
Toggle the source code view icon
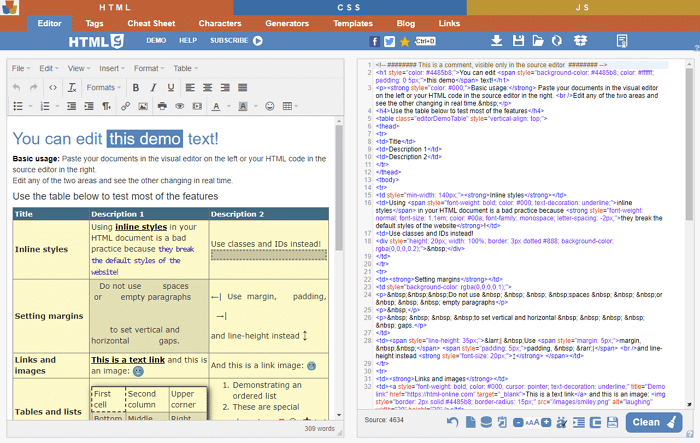click(x=54, y=87)
